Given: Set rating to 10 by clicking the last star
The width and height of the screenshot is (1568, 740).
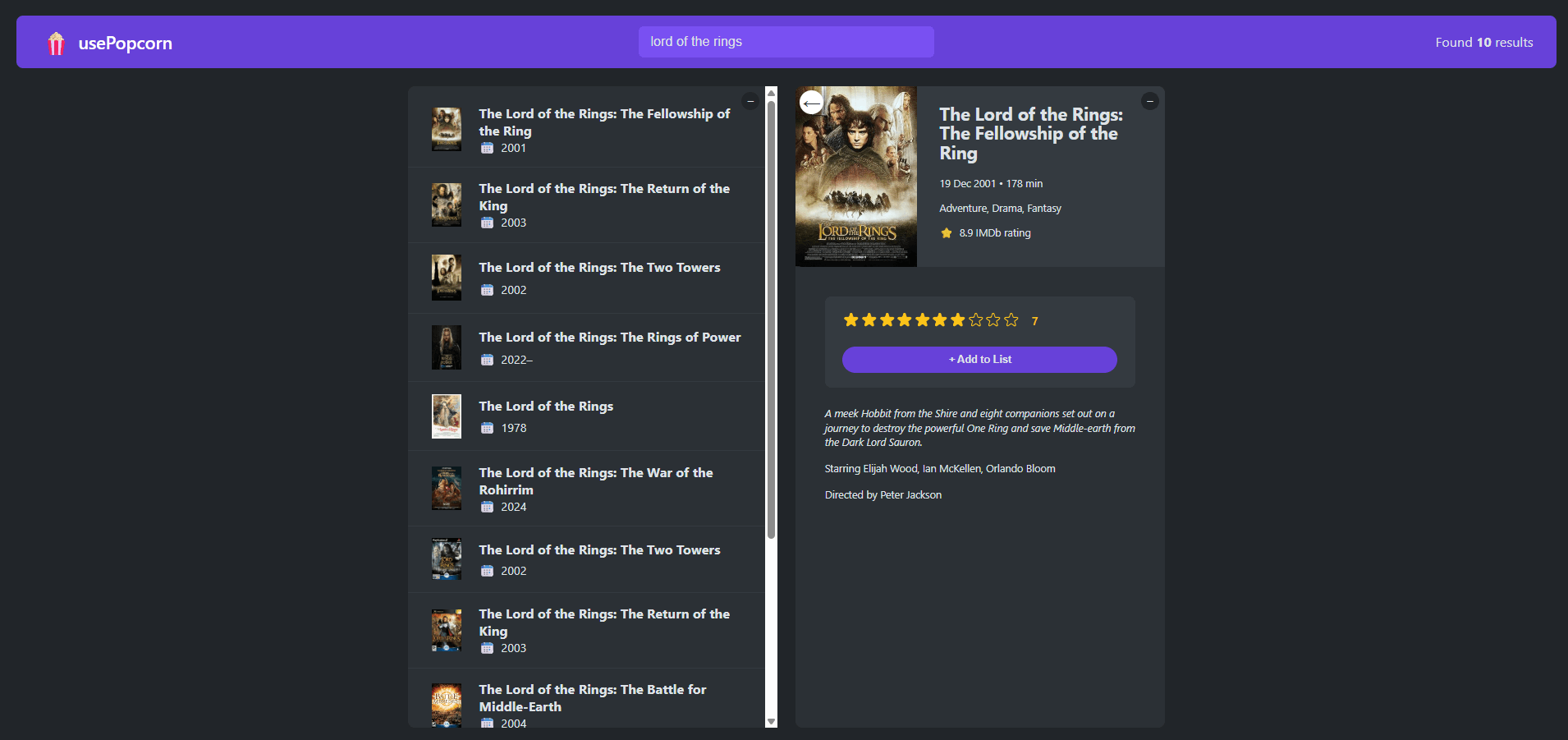Looking at the screenshot, I should point(1011,320).
